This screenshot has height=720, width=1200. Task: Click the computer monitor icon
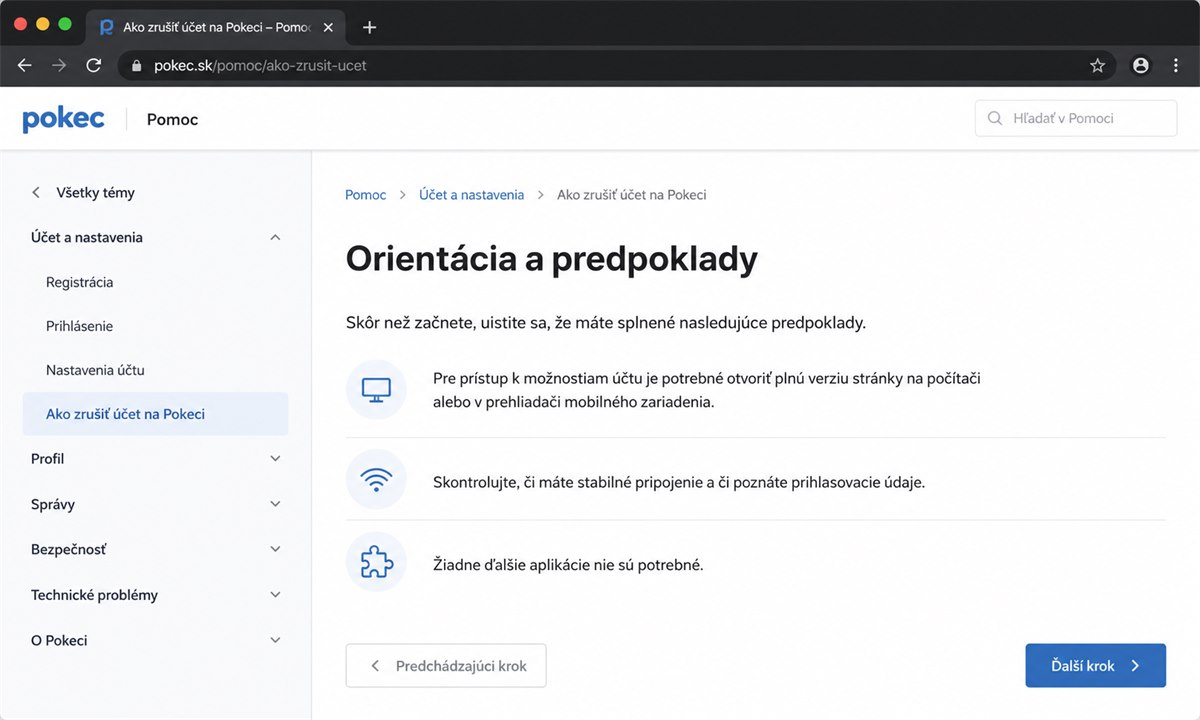point(376,389)
